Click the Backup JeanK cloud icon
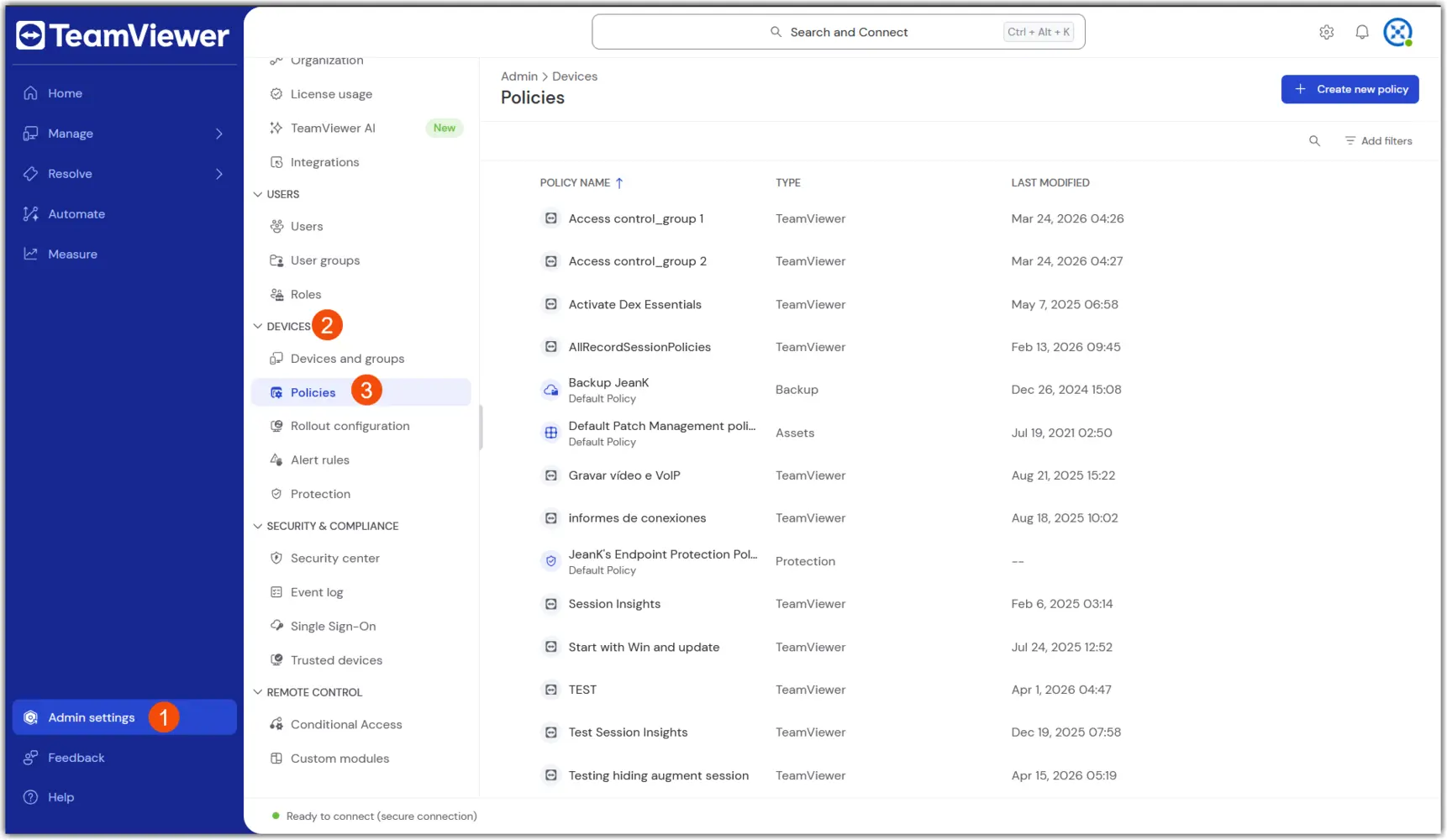Viewport: 1447px width, 840px height. (550, 390)
